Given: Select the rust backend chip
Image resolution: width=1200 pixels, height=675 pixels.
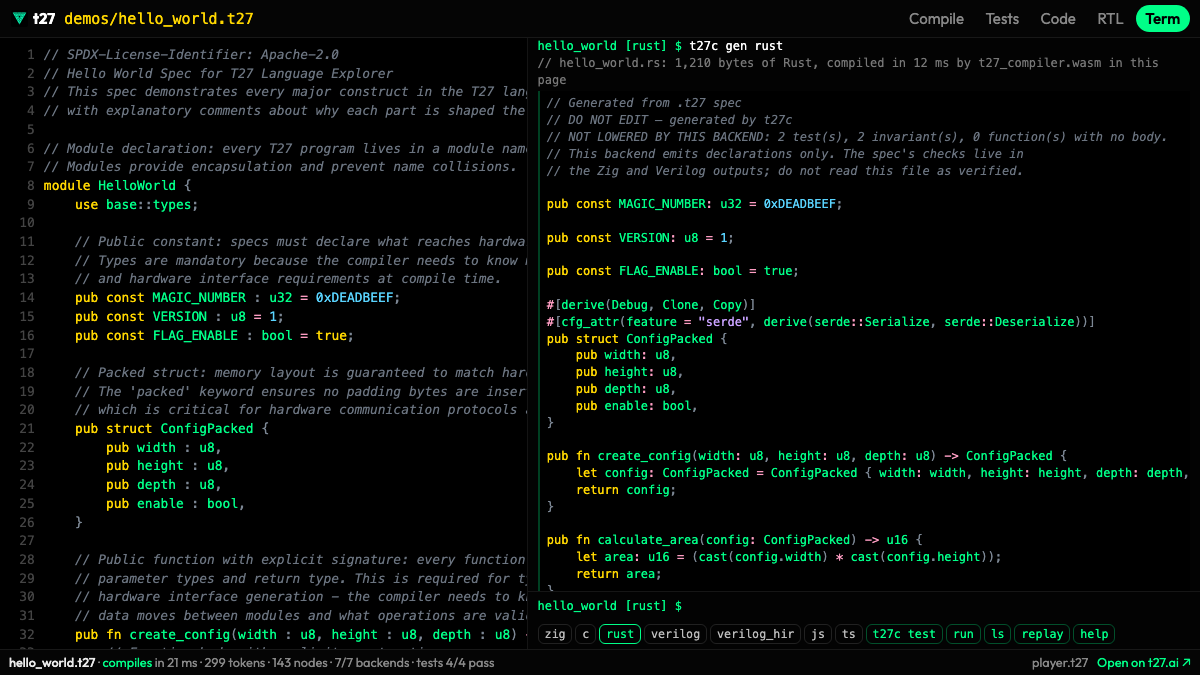Looking at the screenshot, I should point(620,634).
